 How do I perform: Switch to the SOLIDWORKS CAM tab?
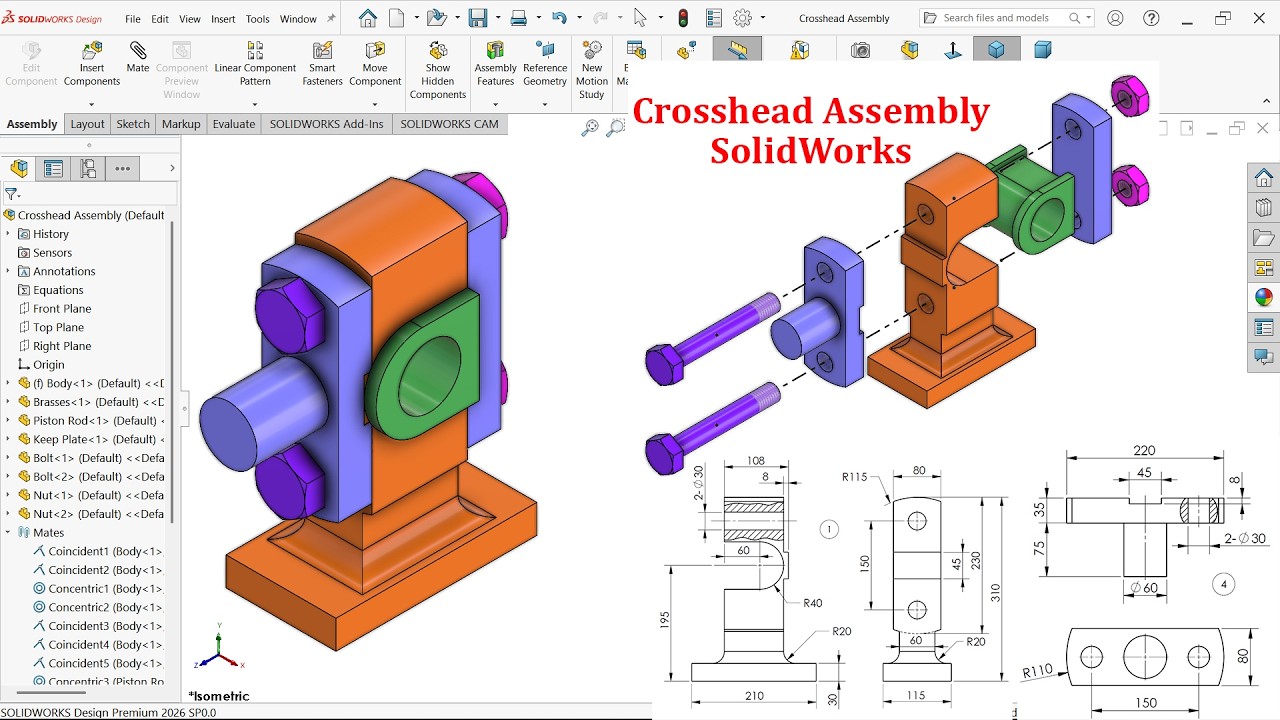click(x=449, y=124)
